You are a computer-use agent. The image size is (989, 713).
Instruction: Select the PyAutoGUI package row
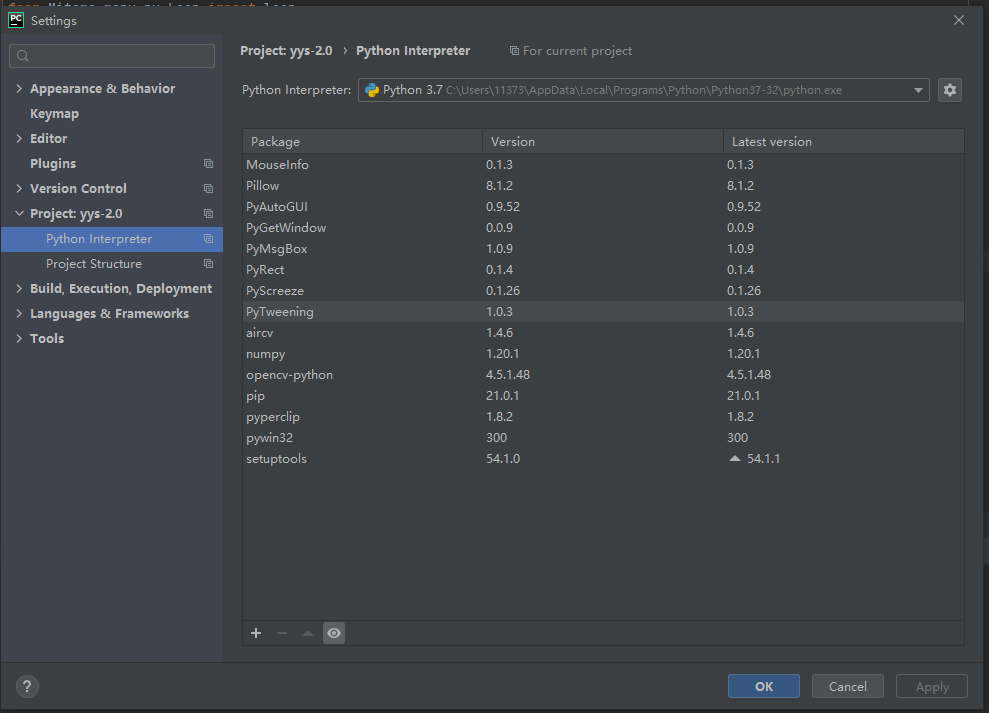604,206
